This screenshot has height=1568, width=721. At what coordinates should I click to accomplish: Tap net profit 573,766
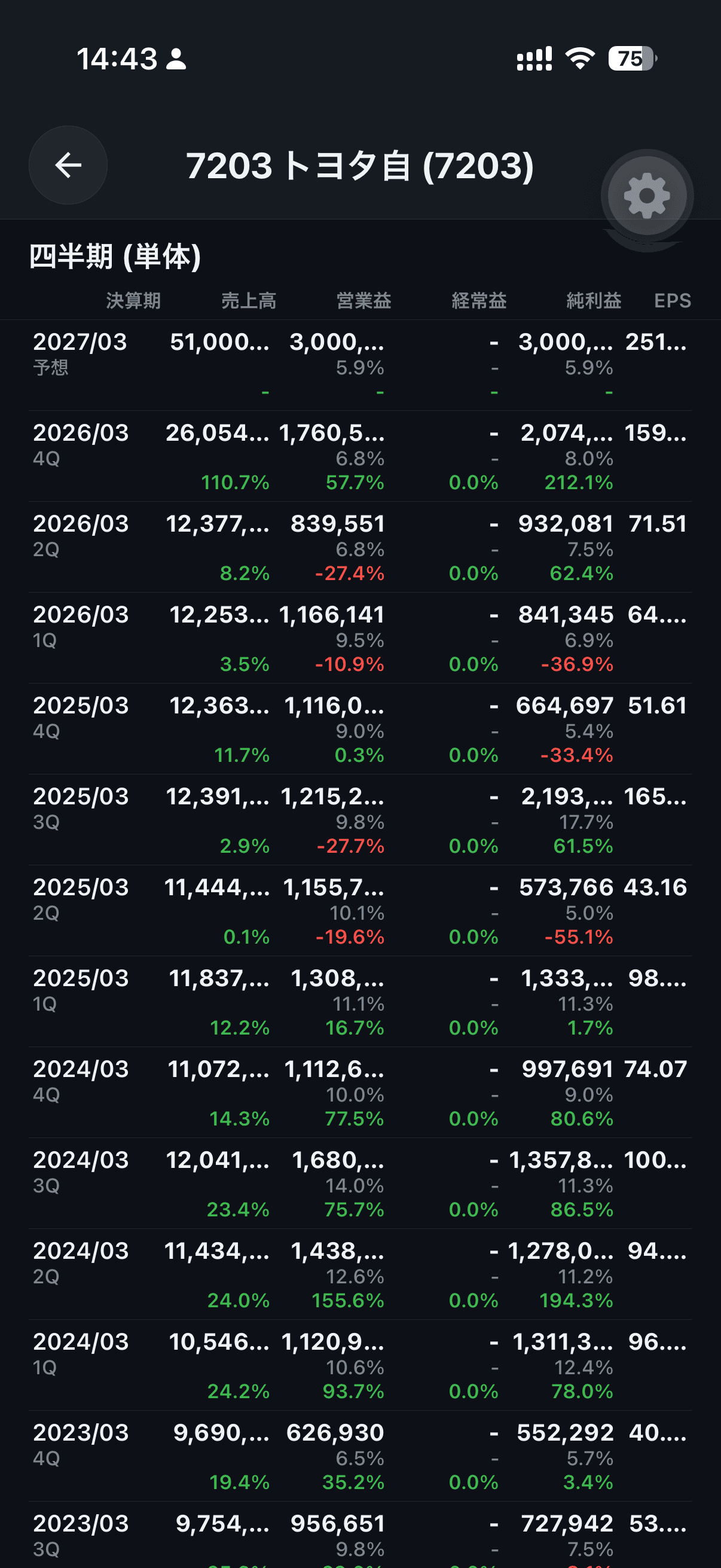[566, 887]
